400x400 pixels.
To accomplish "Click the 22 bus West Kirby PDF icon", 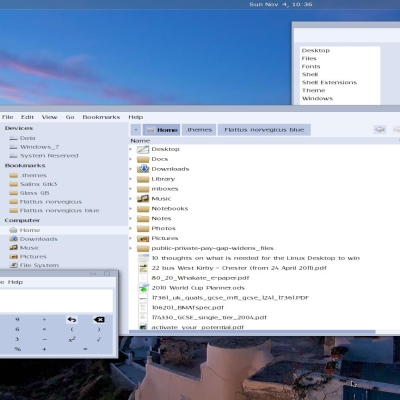I will tap(143, 268).
